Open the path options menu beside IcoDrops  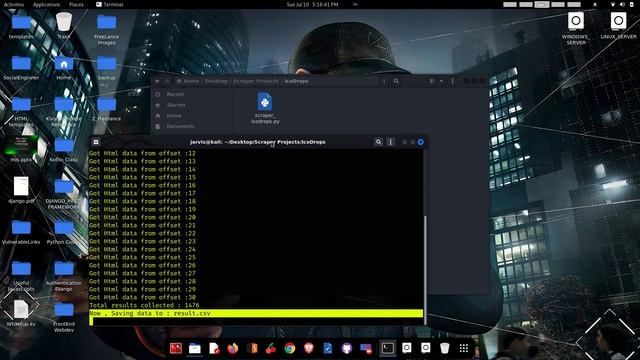[384, 81]
